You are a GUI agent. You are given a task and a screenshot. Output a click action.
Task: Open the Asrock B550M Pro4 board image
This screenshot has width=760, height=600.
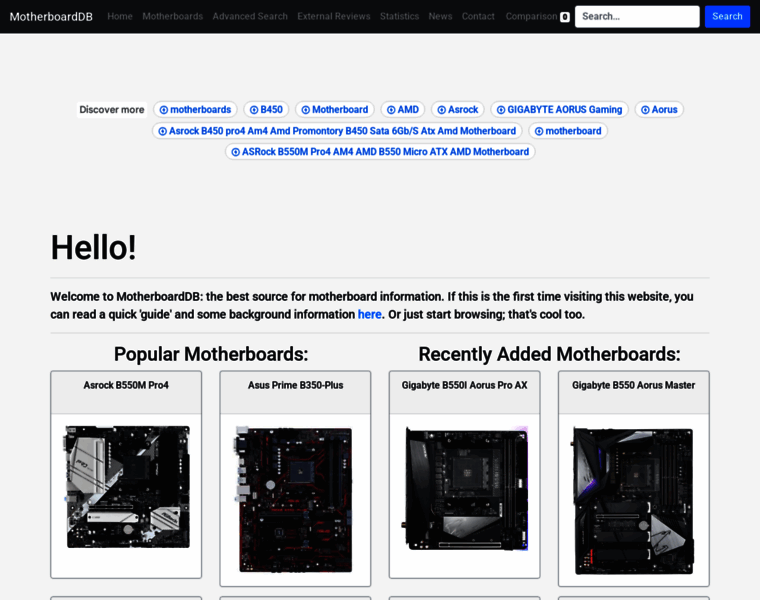[126, 487]
